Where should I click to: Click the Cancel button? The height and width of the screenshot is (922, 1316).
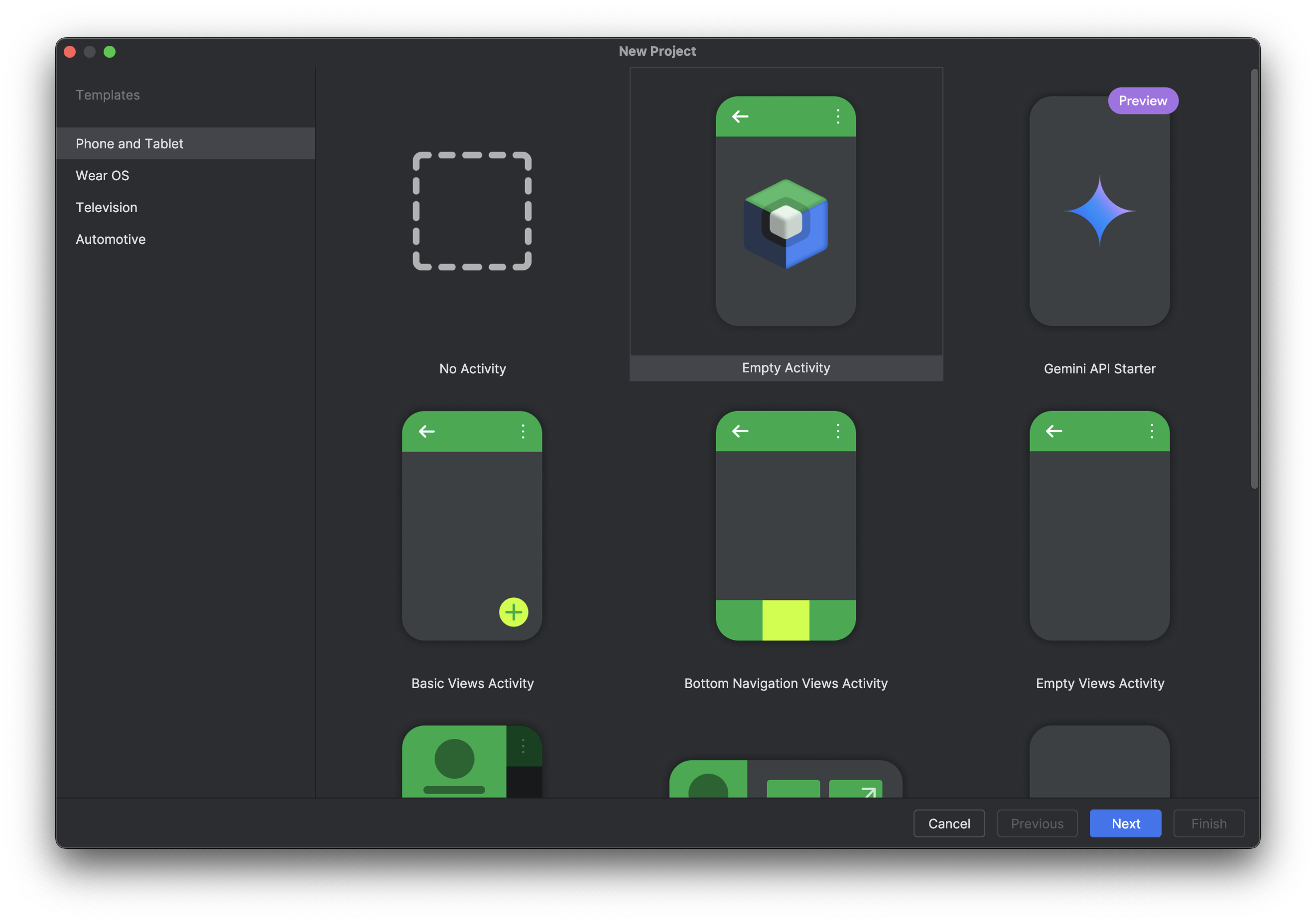click(x=948, y=823)
